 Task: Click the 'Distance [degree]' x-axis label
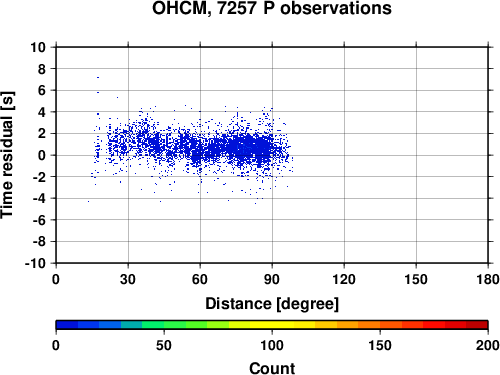pos(272,304)
